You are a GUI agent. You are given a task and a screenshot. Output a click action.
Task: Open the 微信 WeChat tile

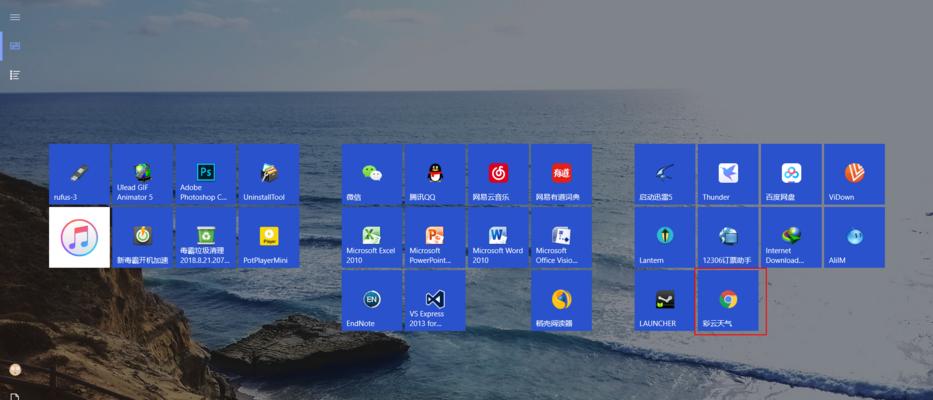tap(372, 174)
